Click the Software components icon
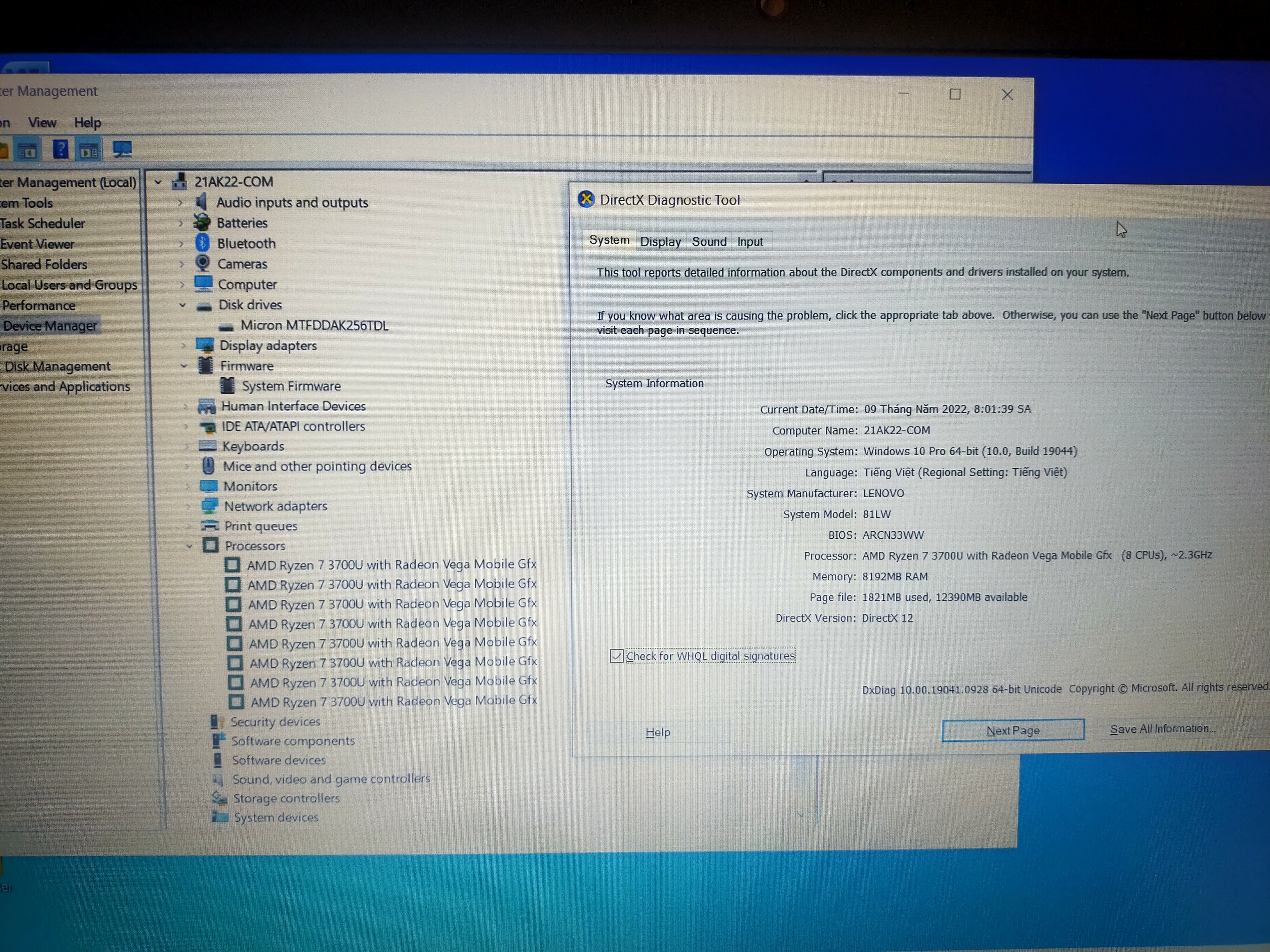The height and width of the screenshot is (952, 1270). point(218,740)
